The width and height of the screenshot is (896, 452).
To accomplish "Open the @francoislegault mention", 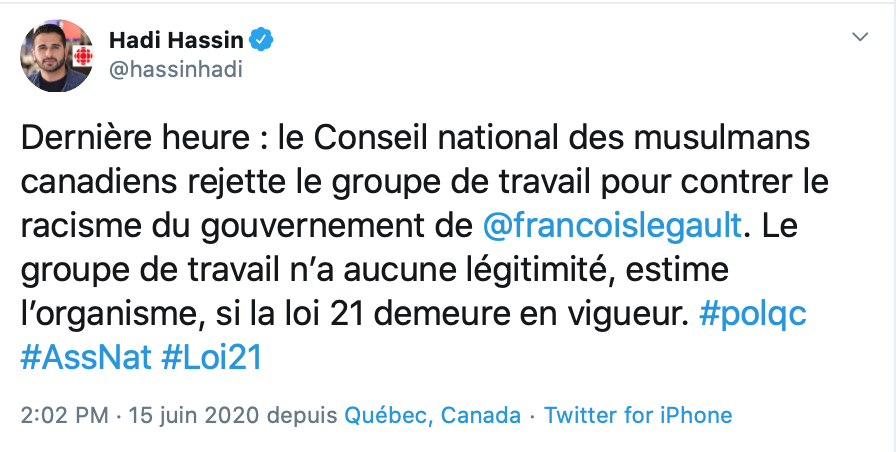I will pyautogui.click(x=612, y=226).
